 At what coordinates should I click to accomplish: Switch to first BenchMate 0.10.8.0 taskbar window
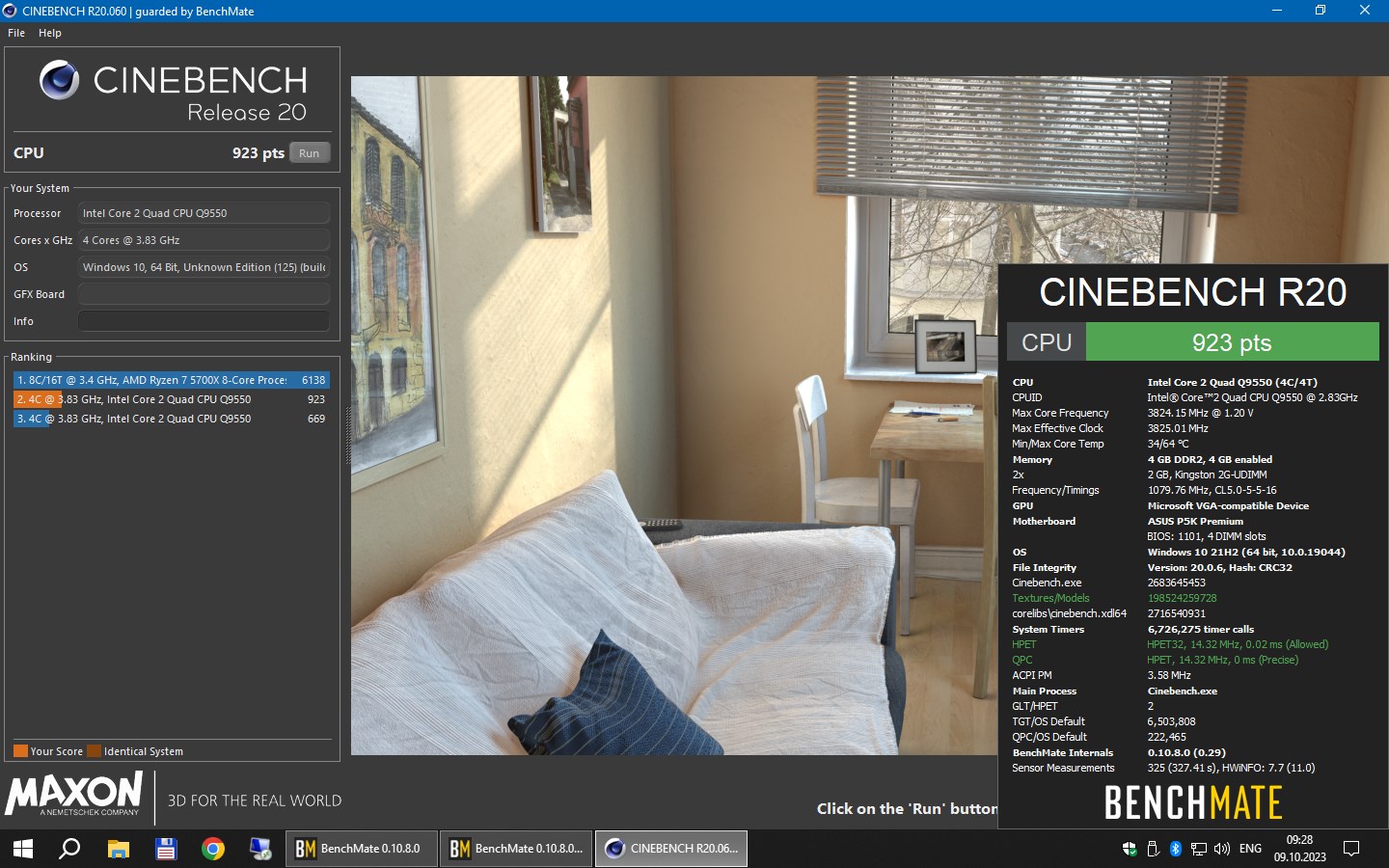coord(362,849)
